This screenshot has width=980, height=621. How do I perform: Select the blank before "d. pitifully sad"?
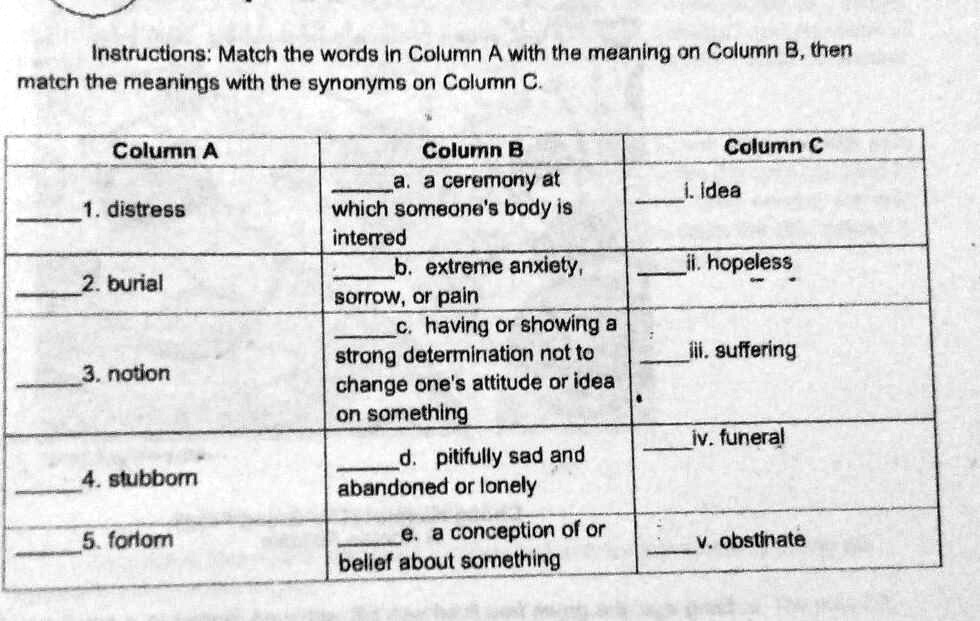(x=366, y=464)
